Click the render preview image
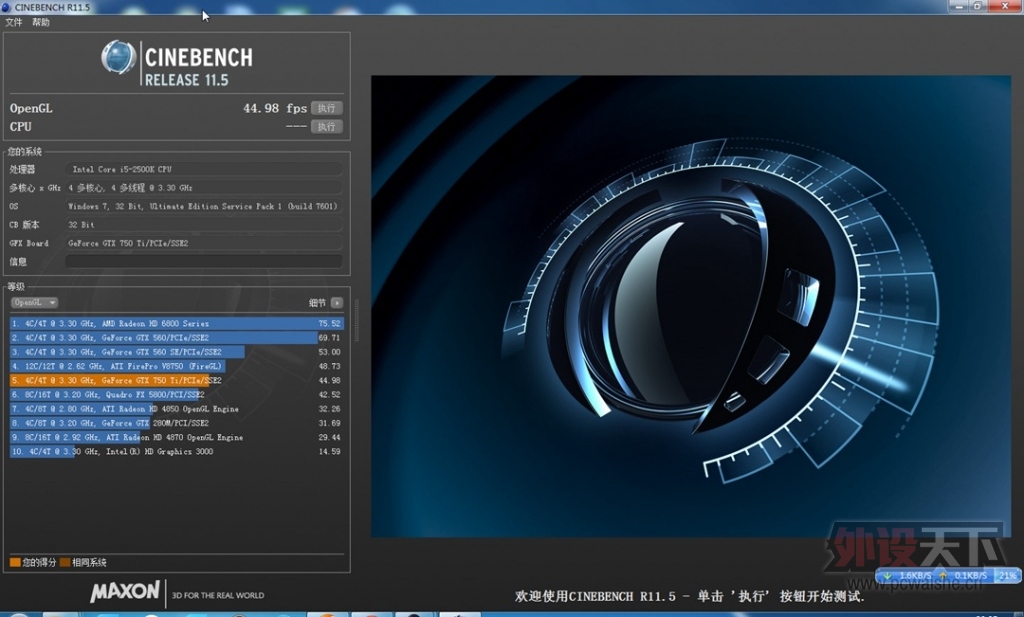 click(691, 306)
